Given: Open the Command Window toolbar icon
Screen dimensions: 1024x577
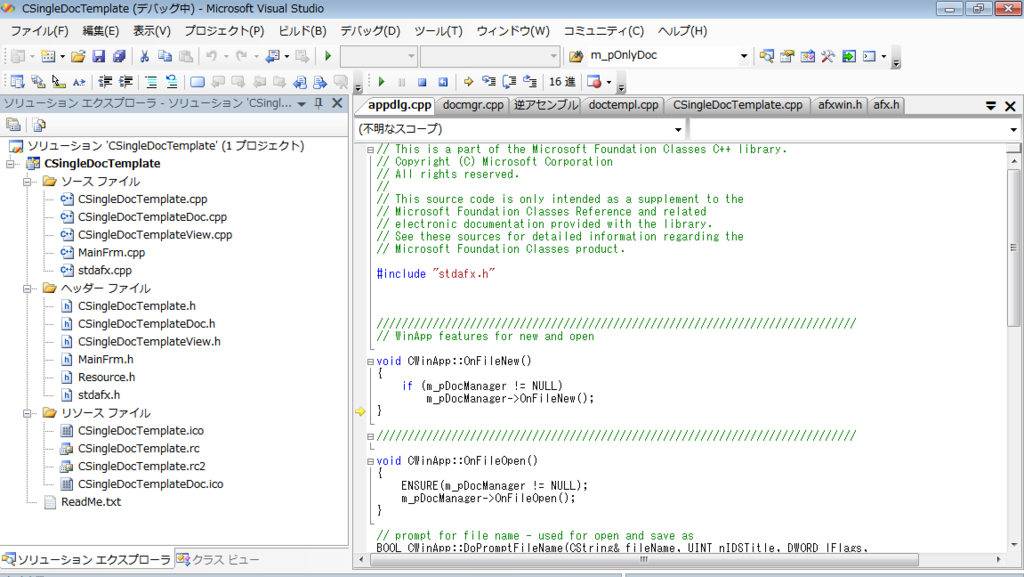Looking at the screenshot, I should [869, 56].
